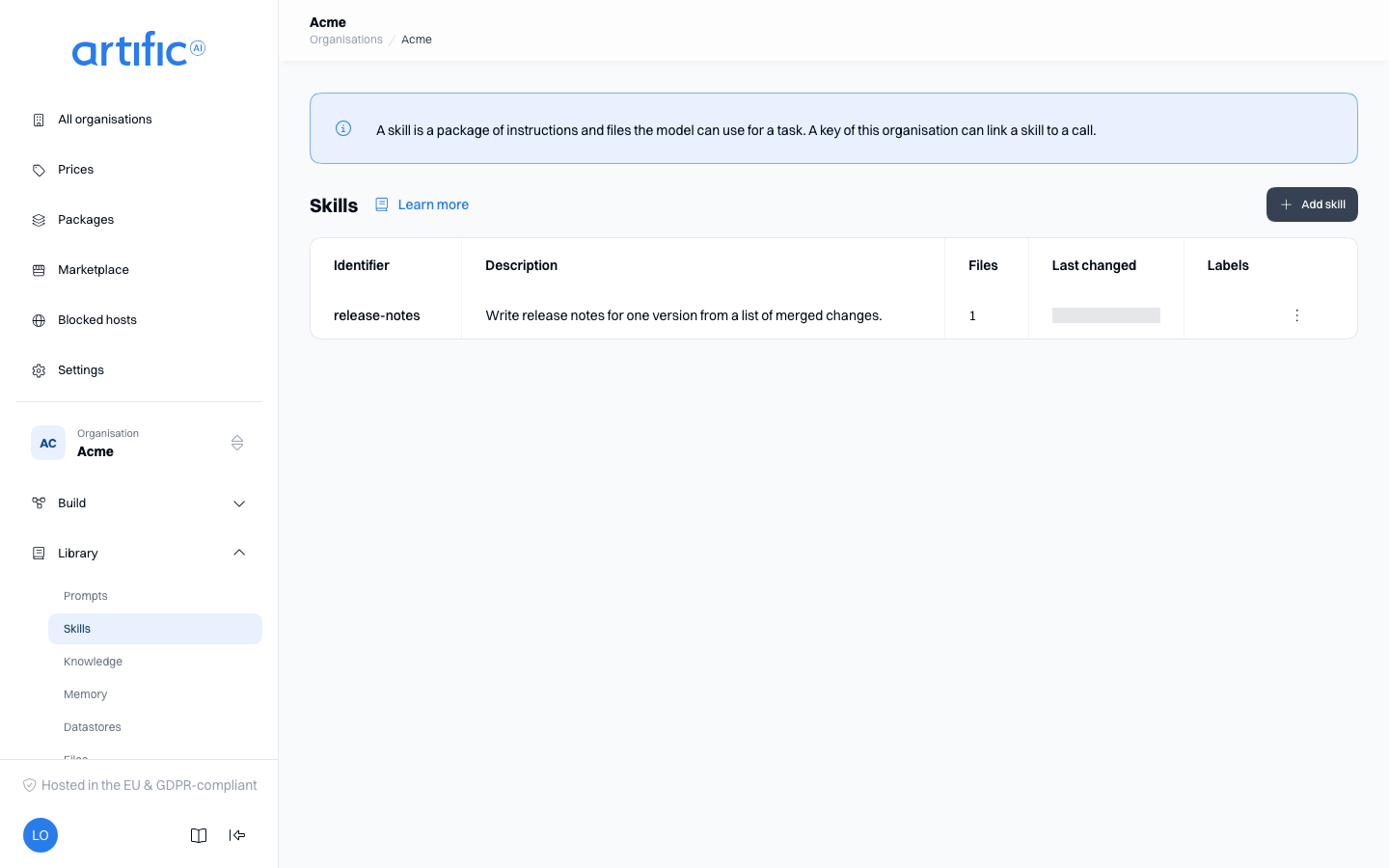
Task: Open the documentation book icon in footer
Action: 199,835
